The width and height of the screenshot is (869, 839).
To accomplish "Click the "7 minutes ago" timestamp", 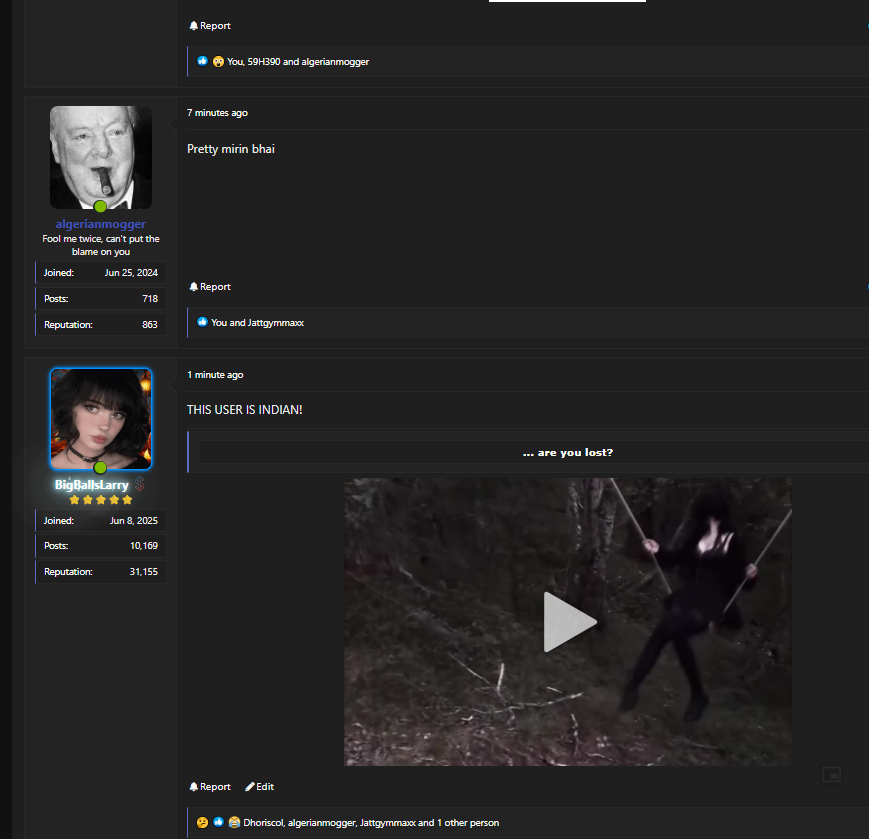I will [x=217, y=113].
